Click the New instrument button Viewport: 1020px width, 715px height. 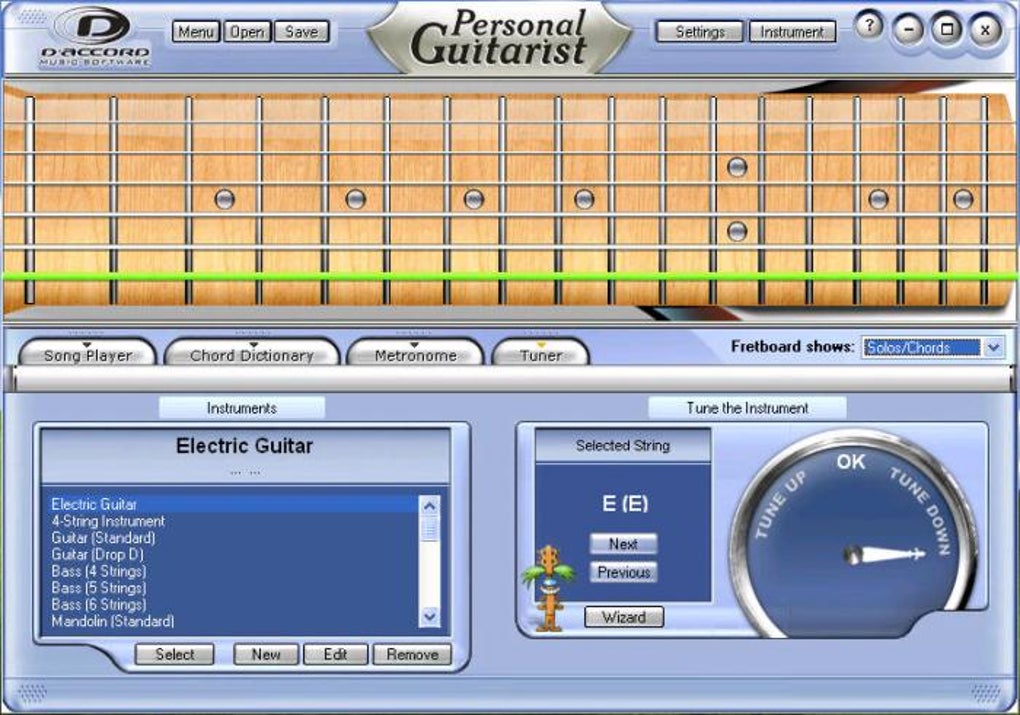pyautogui.click(x=266, y=654)
